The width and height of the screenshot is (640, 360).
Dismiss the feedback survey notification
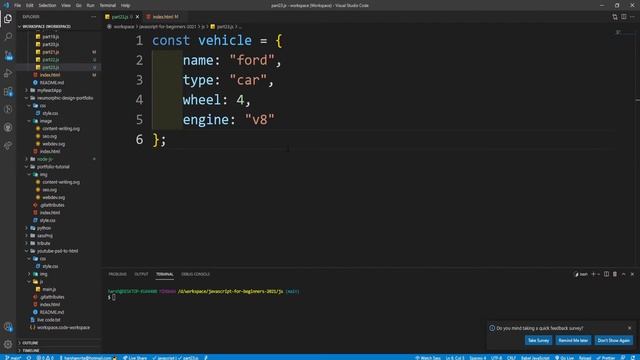[629, 328]
